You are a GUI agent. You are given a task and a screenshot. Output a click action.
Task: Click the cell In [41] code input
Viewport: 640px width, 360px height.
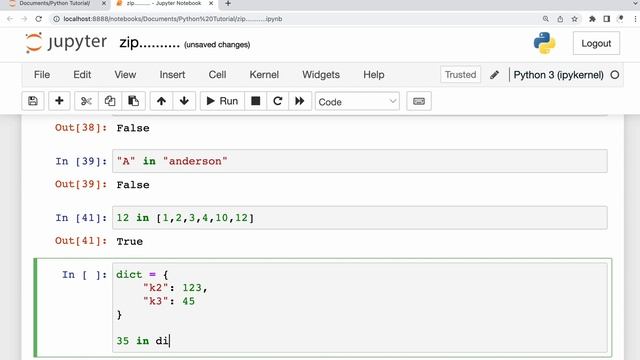click(360, 218)
